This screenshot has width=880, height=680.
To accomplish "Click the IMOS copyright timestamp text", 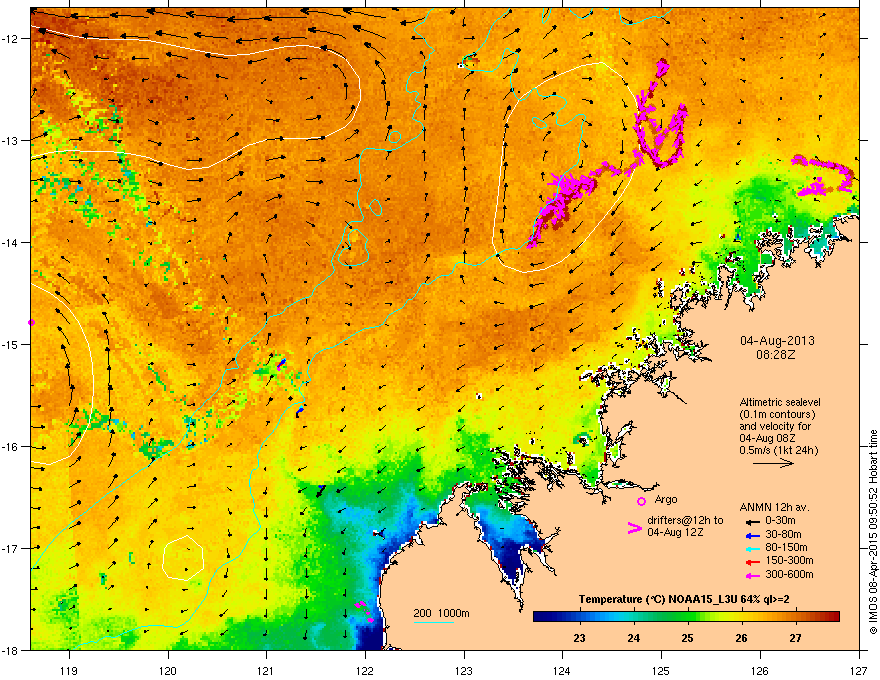I will (x=873, y=532).
